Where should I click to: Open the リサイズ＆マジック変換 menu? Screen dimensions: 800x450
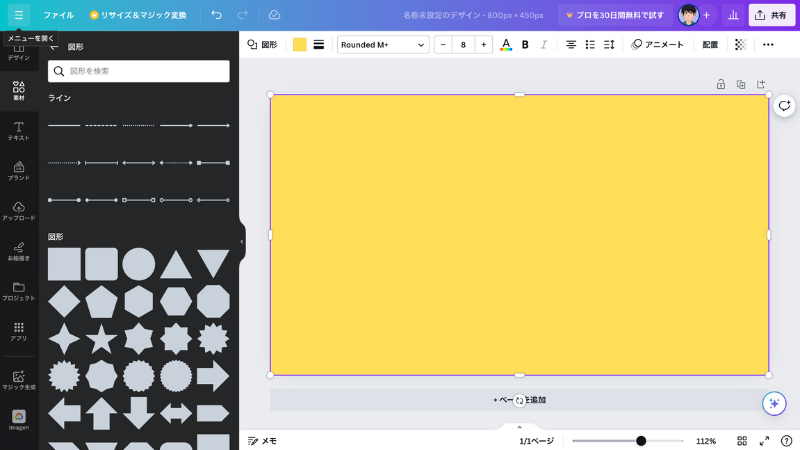pyautogui.click(x=137, y=15)
